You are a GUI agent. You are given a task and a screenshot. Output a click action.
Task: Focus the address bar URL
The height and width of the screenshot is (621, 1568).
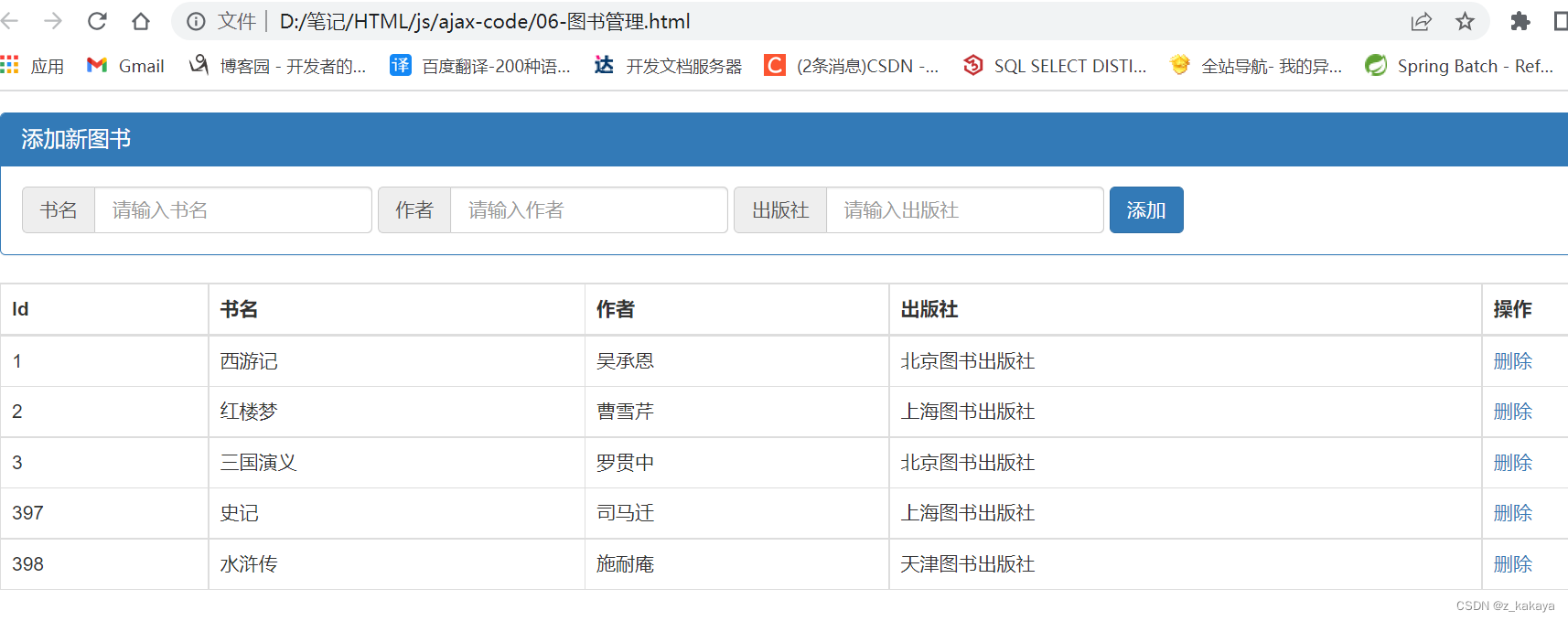[485, 21]
